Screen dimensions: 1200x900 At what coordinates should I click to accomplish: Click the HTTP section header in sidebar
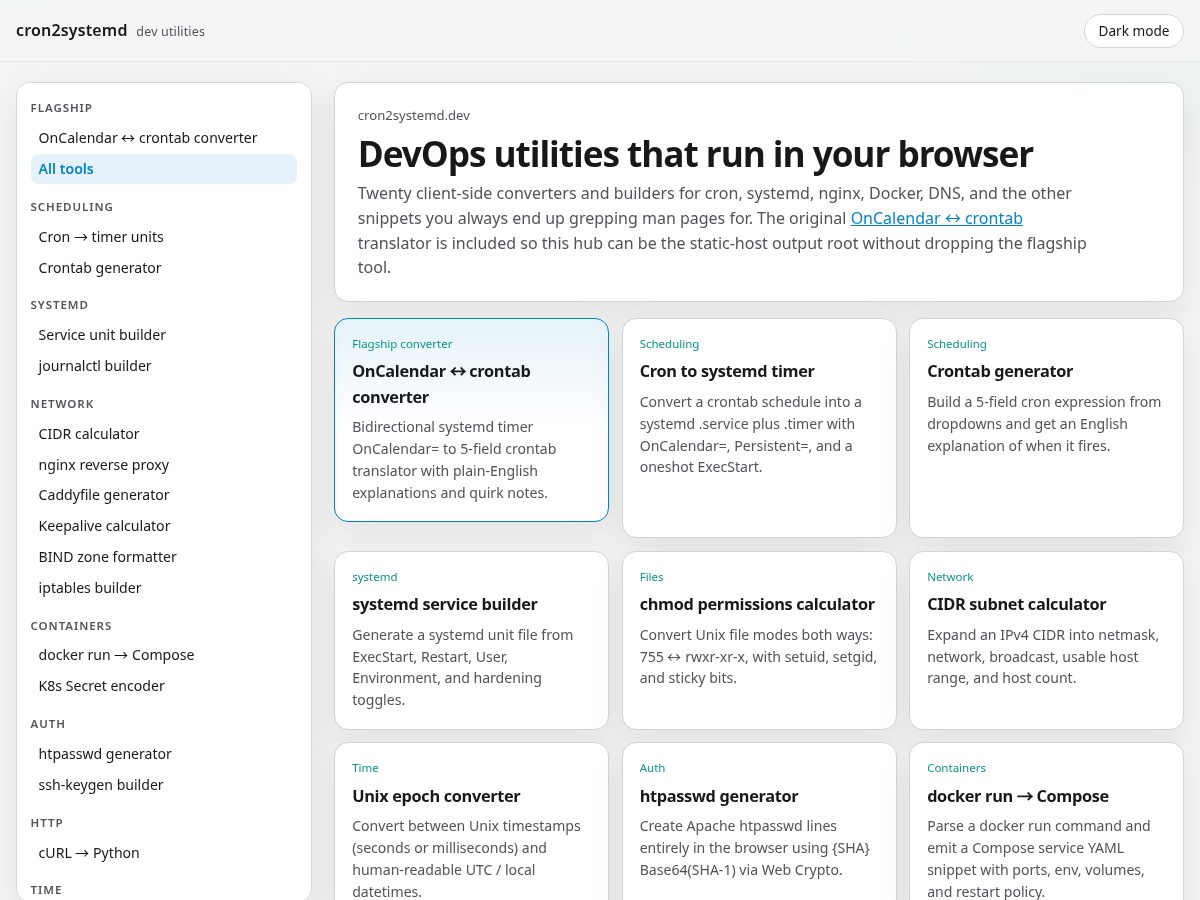pyautogui.click(x=47, y=823)
